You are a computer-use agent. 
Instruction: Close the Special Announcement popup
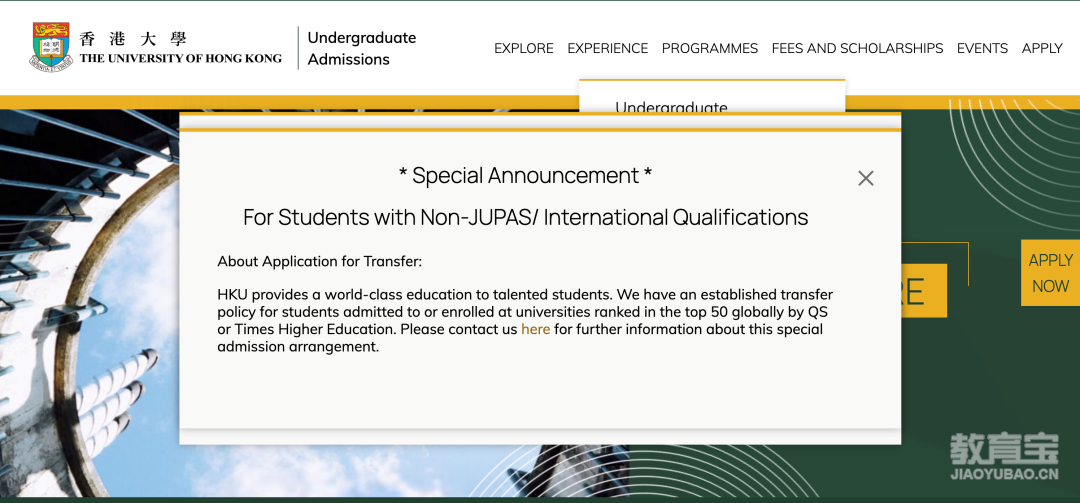[866, 178]
